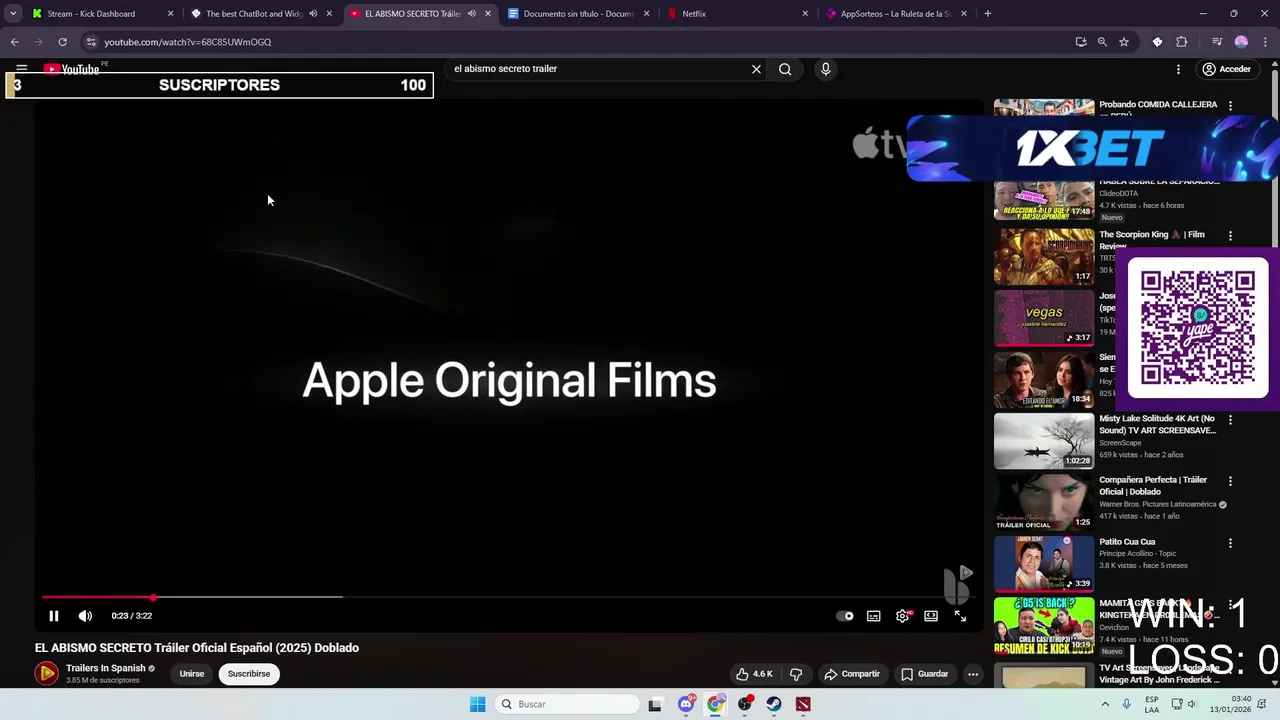This screenshot has height=720, width=1280.
Task: Open the zoom magnifier in address bar
Action: tap(1102, 42)
